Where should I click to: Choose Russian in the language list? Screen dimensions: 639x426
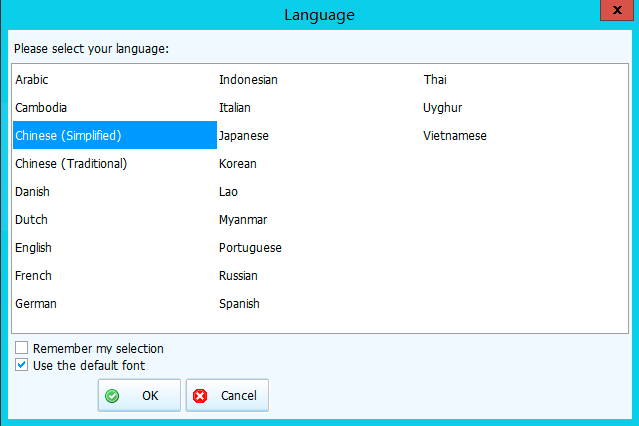239,275
